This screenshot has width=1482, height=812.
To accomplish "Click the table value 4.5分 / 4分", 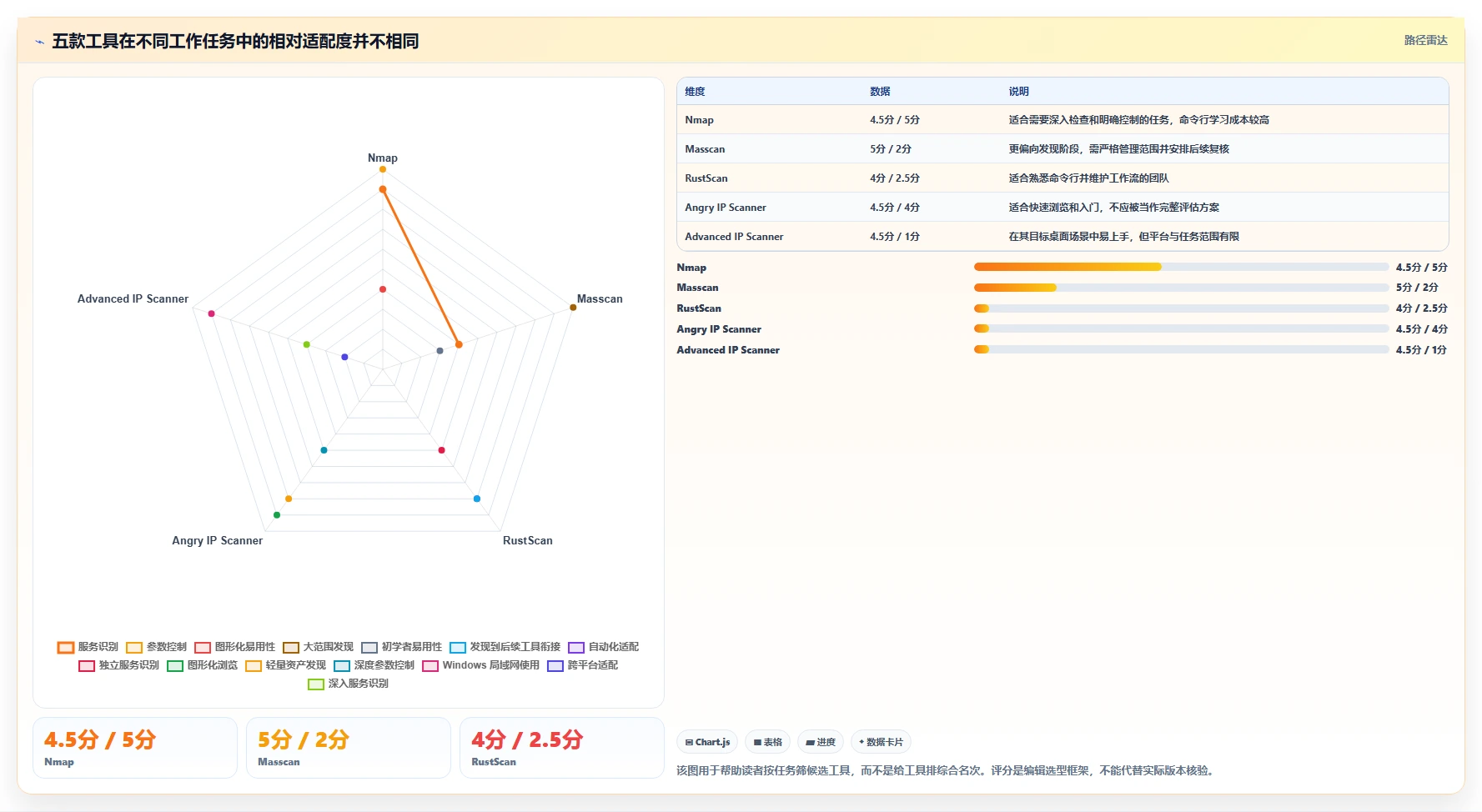I will (x=894, y=208).
